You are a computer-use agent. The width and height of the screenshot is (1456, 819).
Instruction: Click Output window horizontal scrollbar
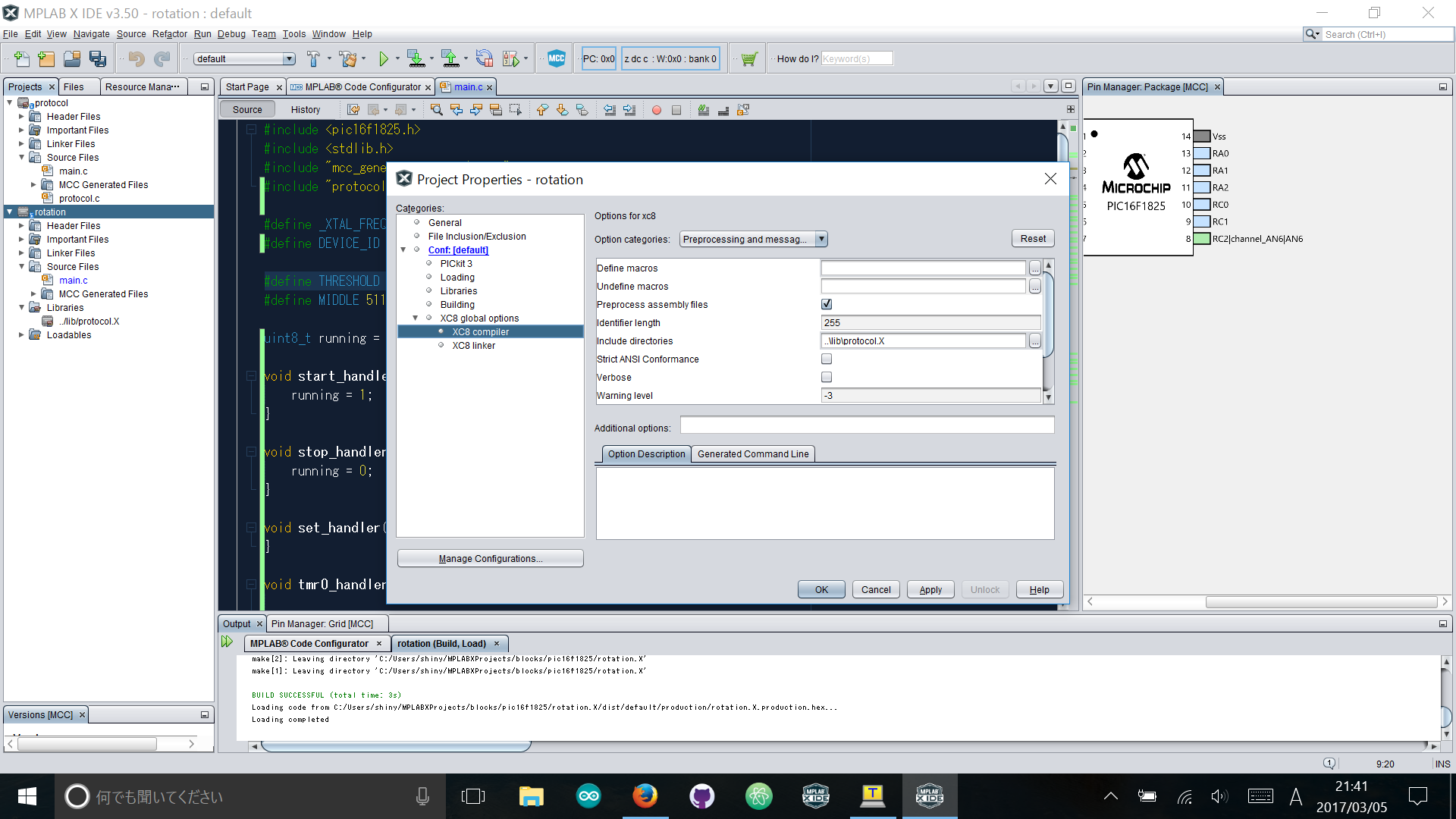pos(394,746)
